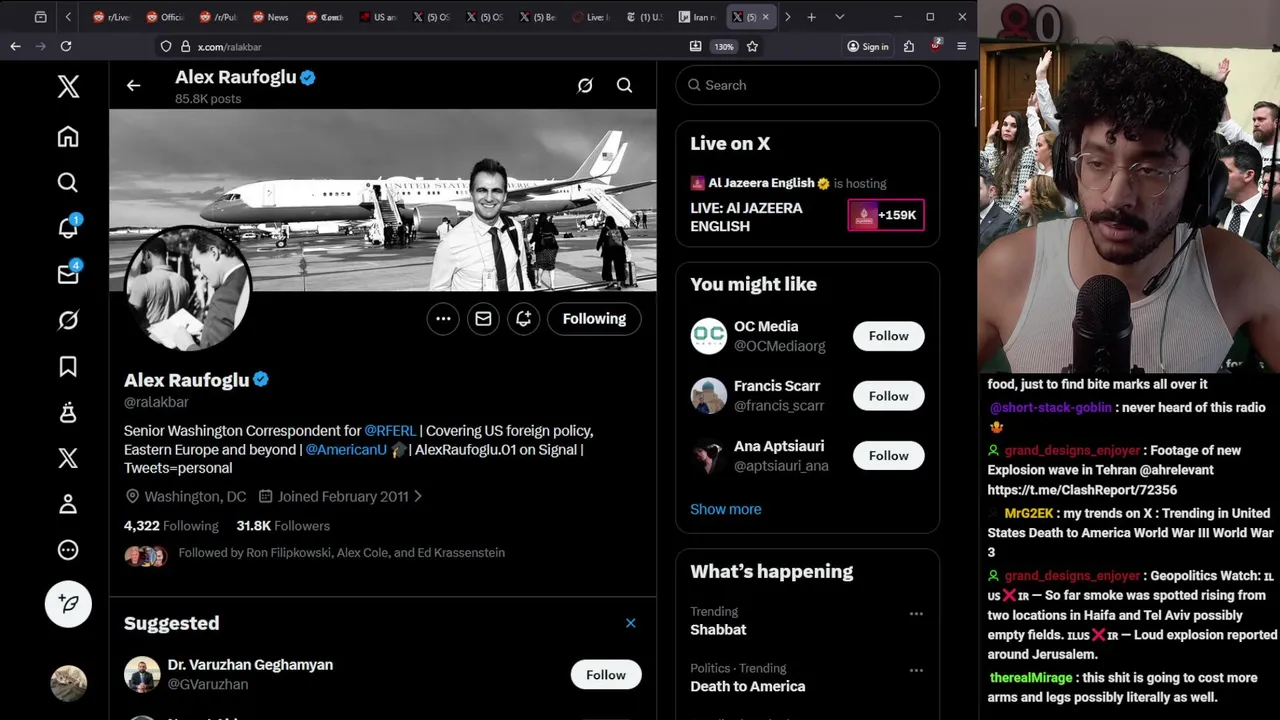This screenshot has height=720, width=1280.
Task: Click the X search input field
Action: [x=807, y=85]
